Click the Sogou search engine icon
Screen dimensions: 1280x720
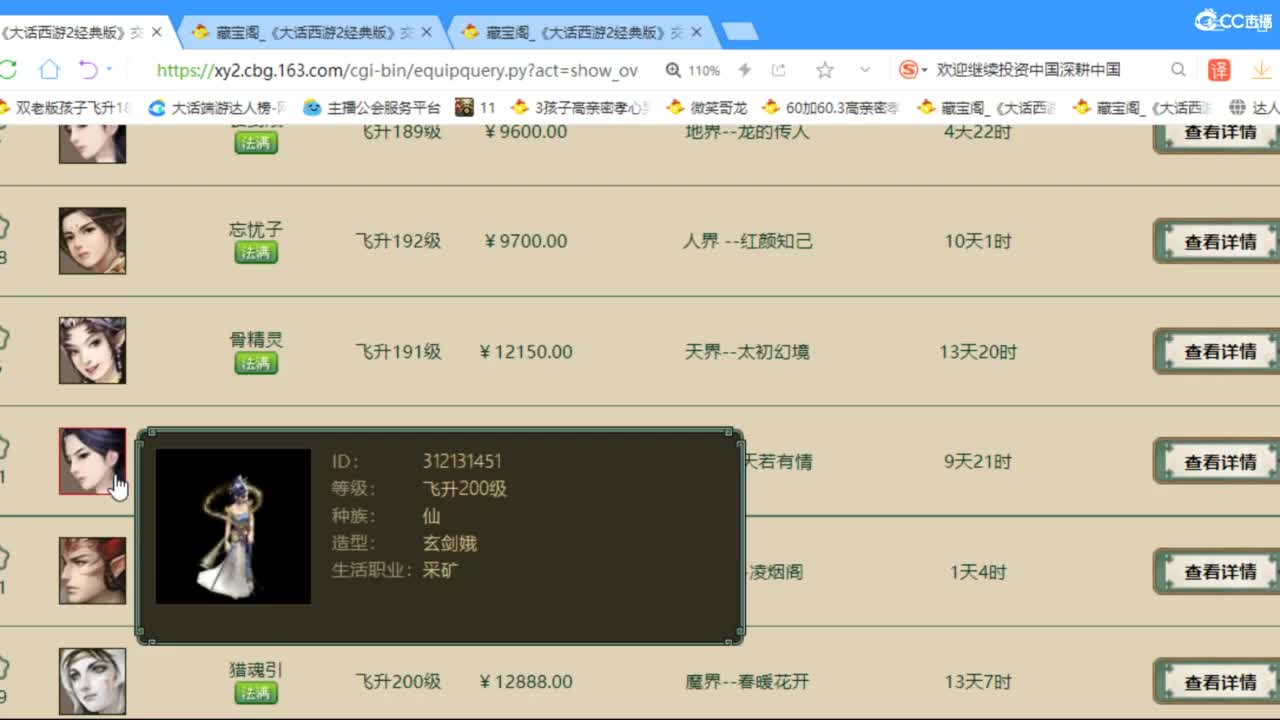coord(908,70)
